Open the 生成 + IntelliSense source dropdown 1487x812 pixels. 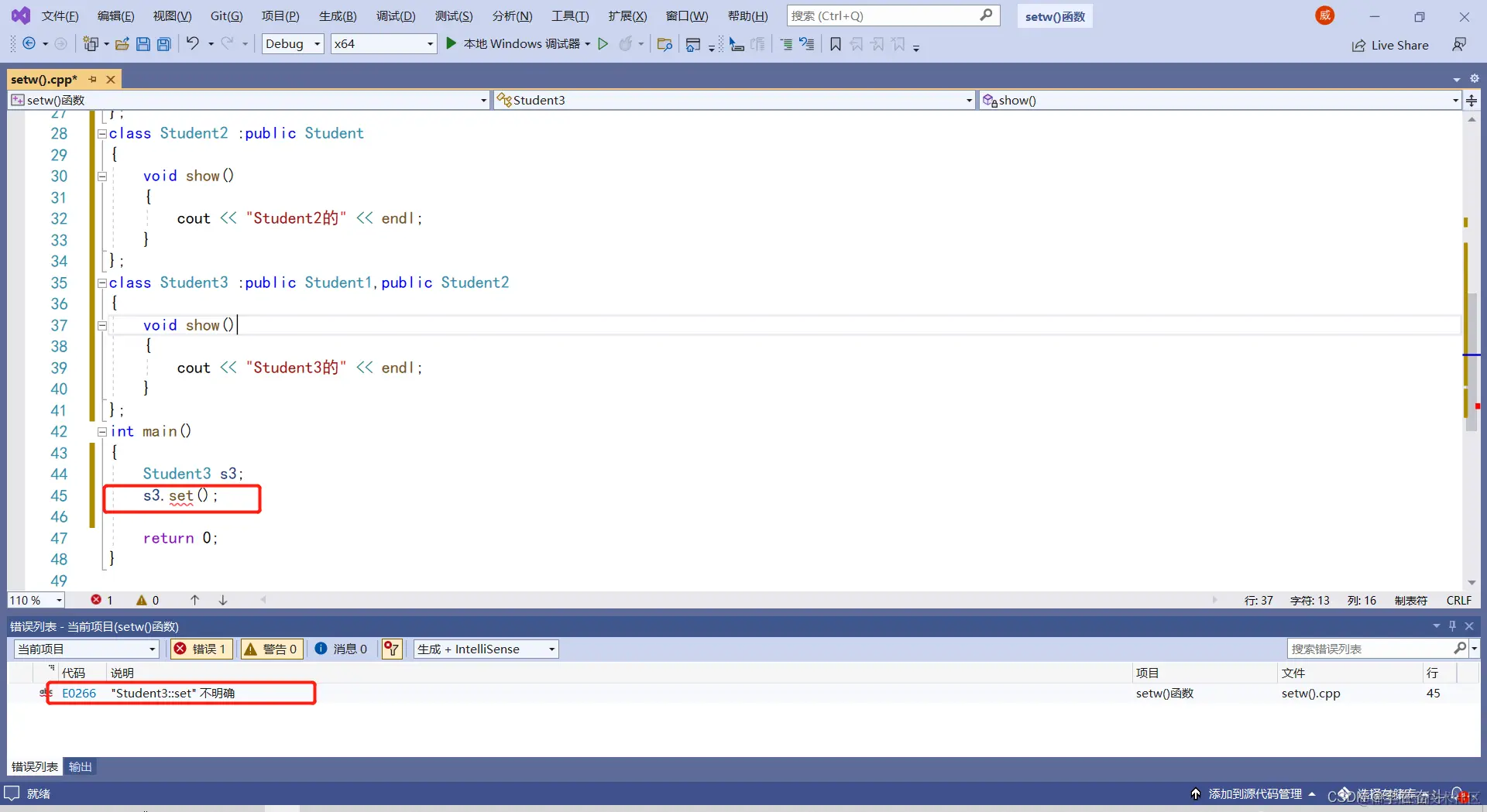(486, 649)
